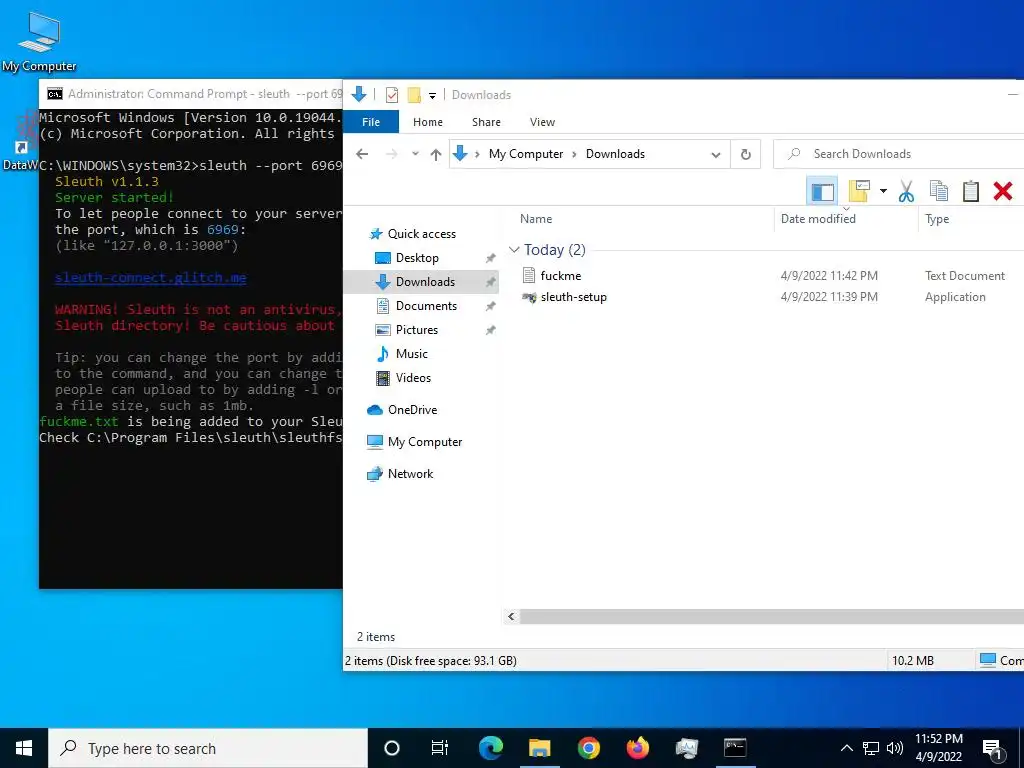Open Task View on the taskbar
The image size is (1024, 768).
tap(440, 748)
